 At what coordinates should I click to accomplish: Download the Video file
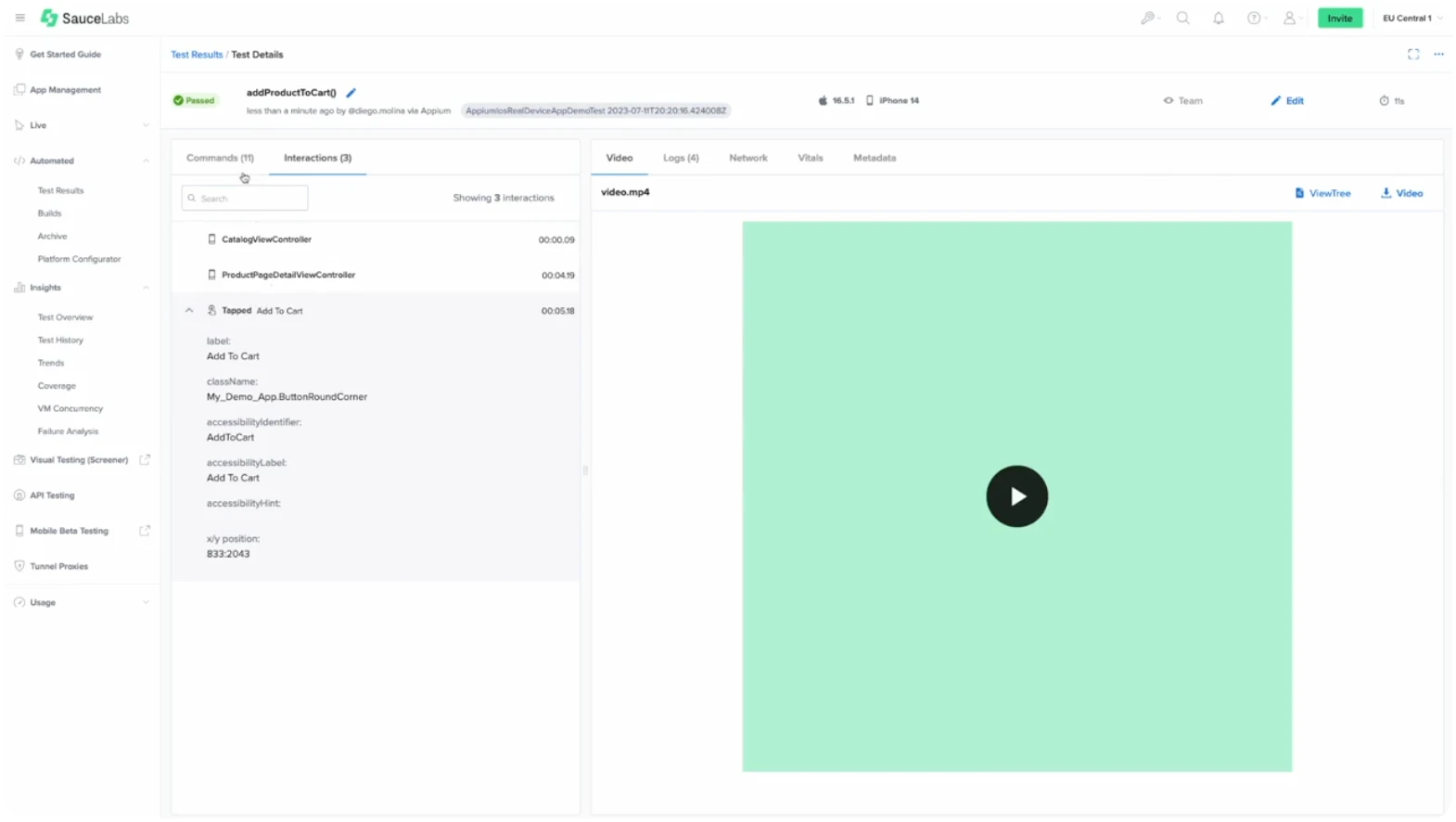pyautogui.click(x=1401, y=193)
